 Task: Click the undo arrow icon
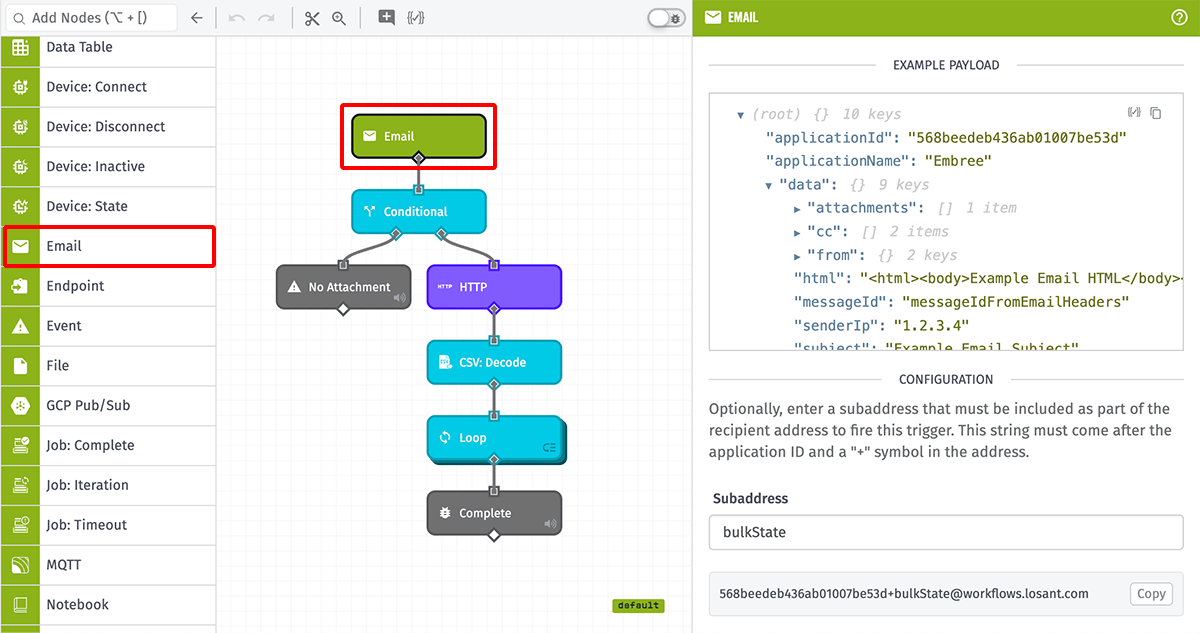(237, 18)
